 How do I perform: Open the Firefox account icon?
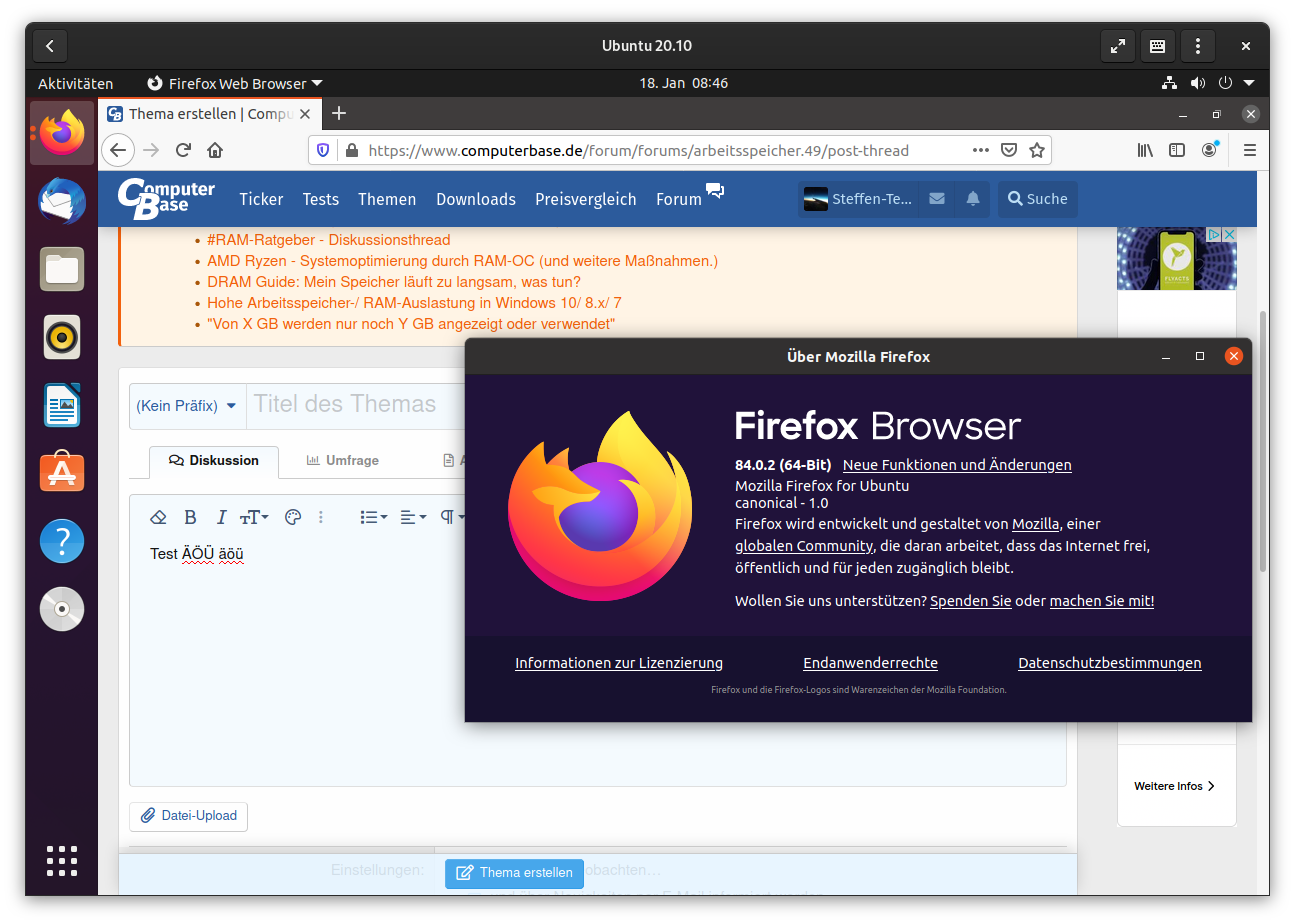[x=1210, y=150]
